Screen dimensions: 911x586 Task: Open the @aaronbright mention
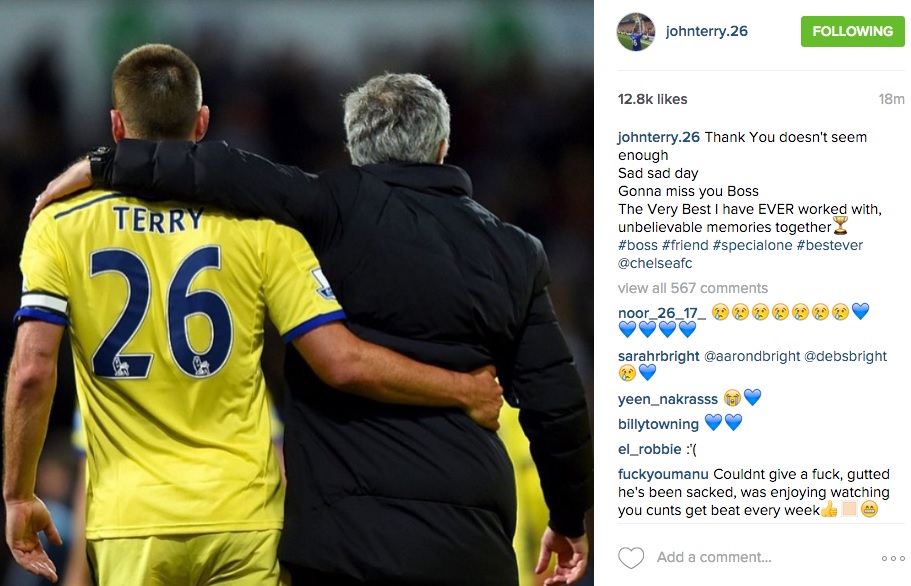pyautogui.click(x=752, y=356)
